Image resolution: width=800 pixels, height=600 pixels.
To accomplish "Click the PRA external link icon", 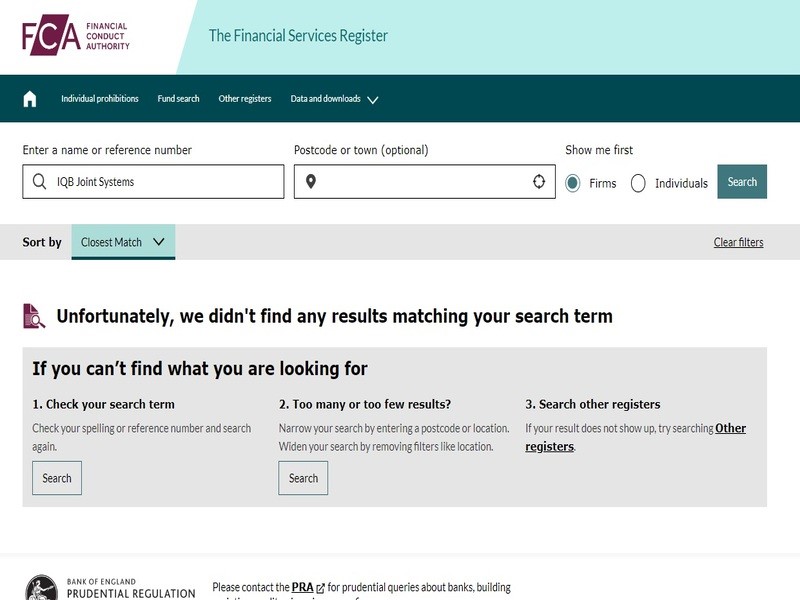I will click(320, 588).
